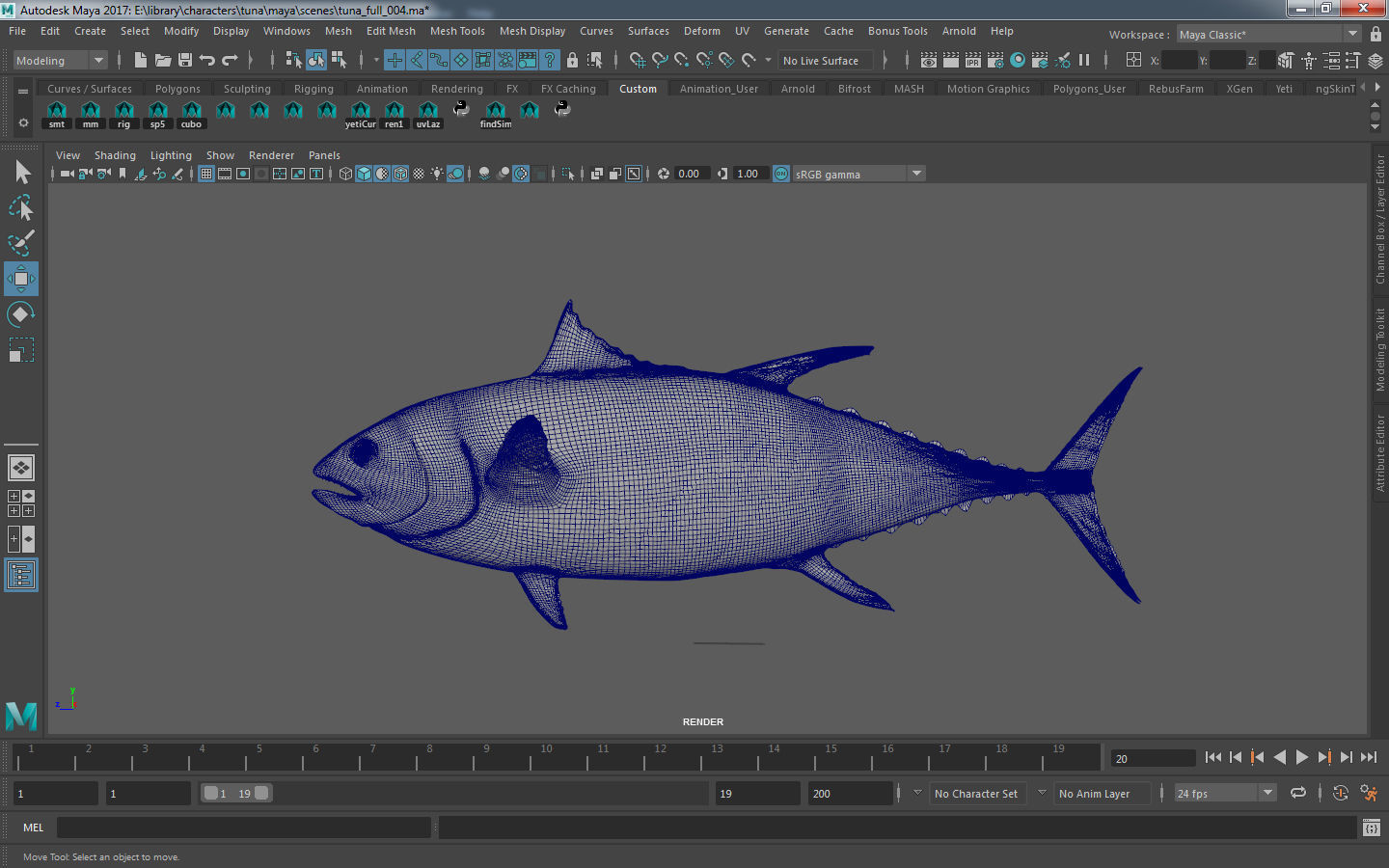Open the Attribute Editor side tab
Image resolution: width=1389 pixels, height=868 pixels.
(x=1380, y=453)
